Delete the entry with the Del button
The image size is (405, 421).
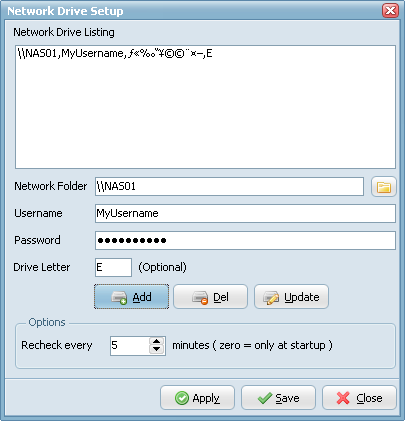click(x=210, y=297)
